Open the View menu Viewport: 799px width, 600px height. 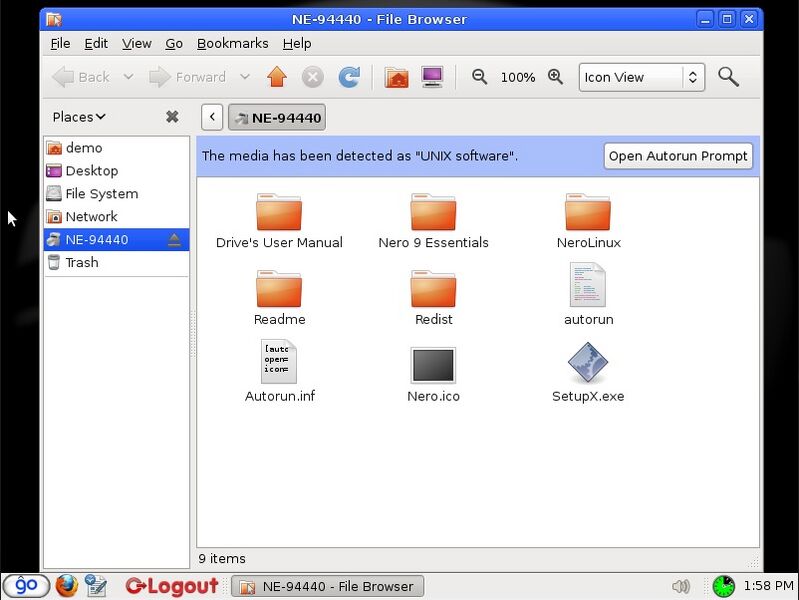point(137,44)
